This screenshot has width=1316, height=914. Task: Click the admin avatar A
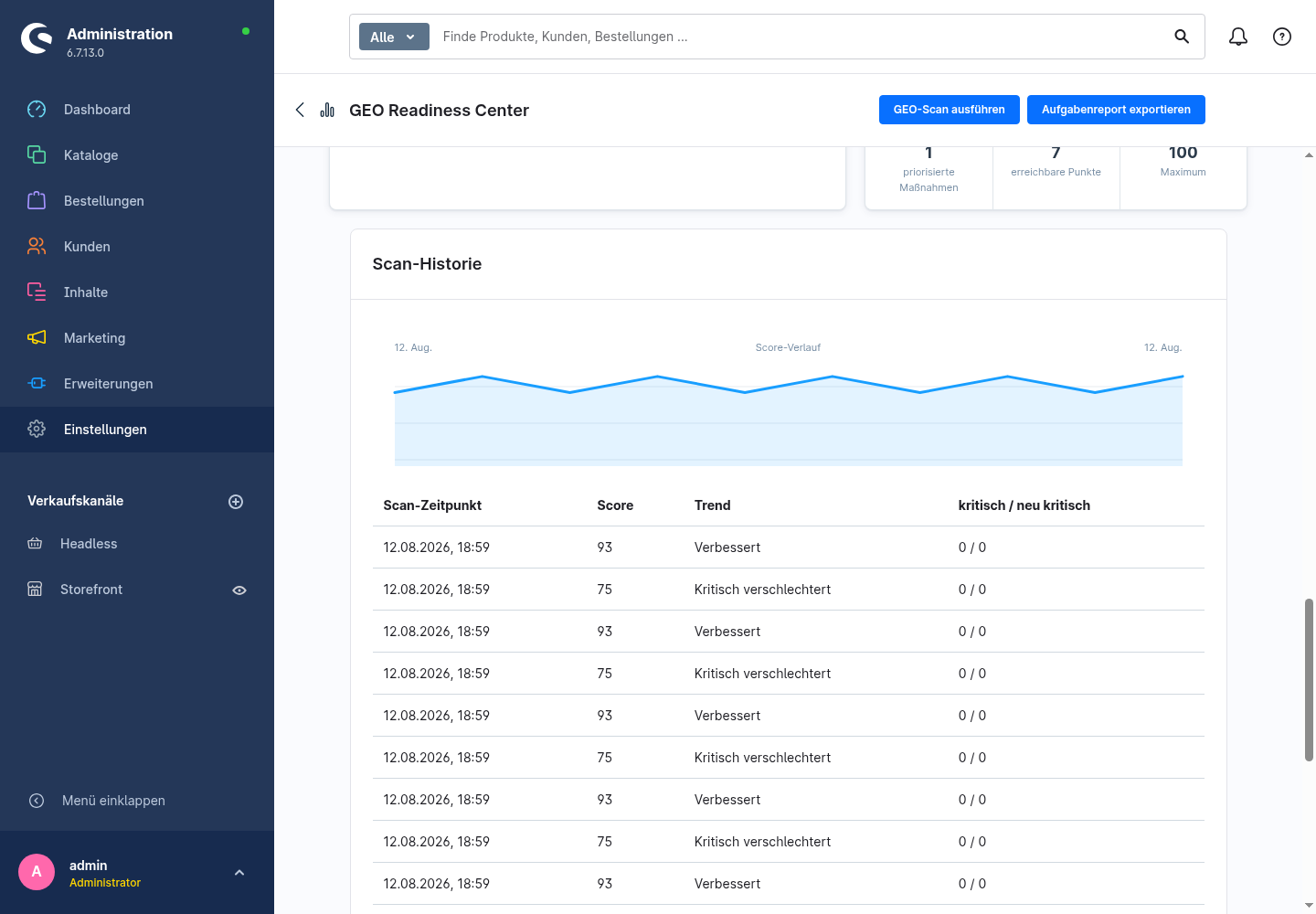[37, 872]
